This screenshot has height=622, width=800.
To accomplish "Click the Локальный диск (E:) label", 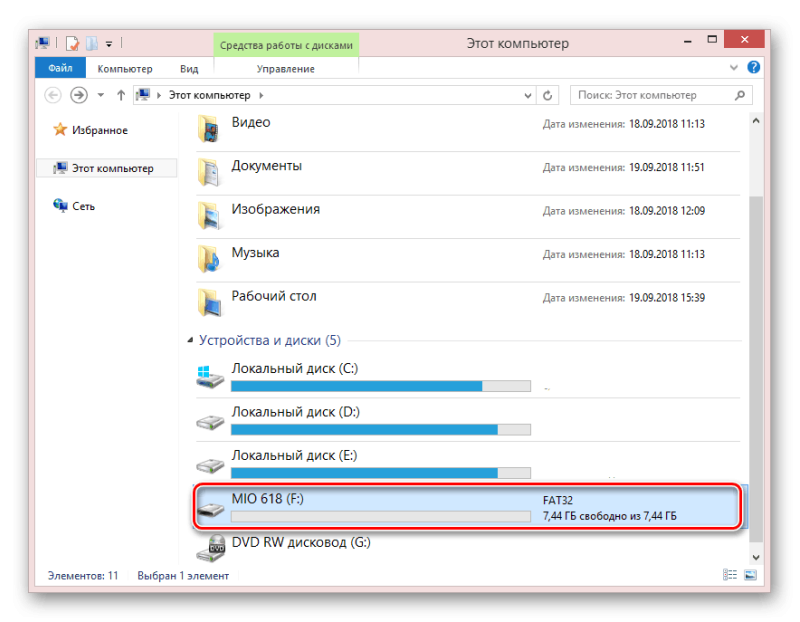I will point(294,455).
